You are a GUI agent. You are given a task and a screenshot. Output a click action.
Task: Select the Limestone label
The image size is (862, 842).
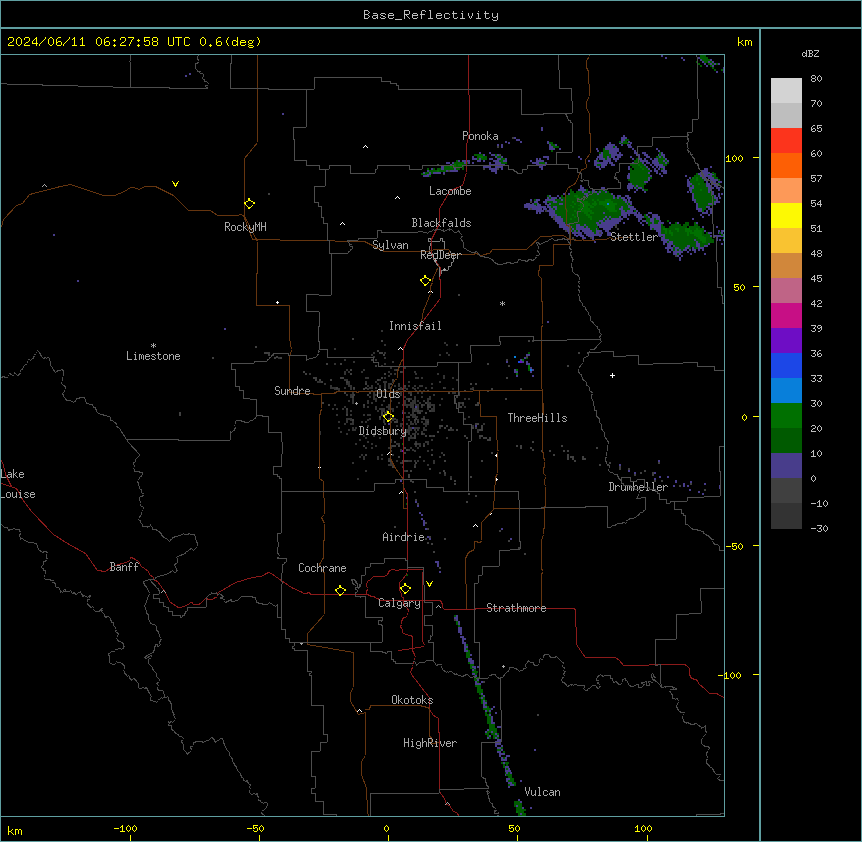153,356
